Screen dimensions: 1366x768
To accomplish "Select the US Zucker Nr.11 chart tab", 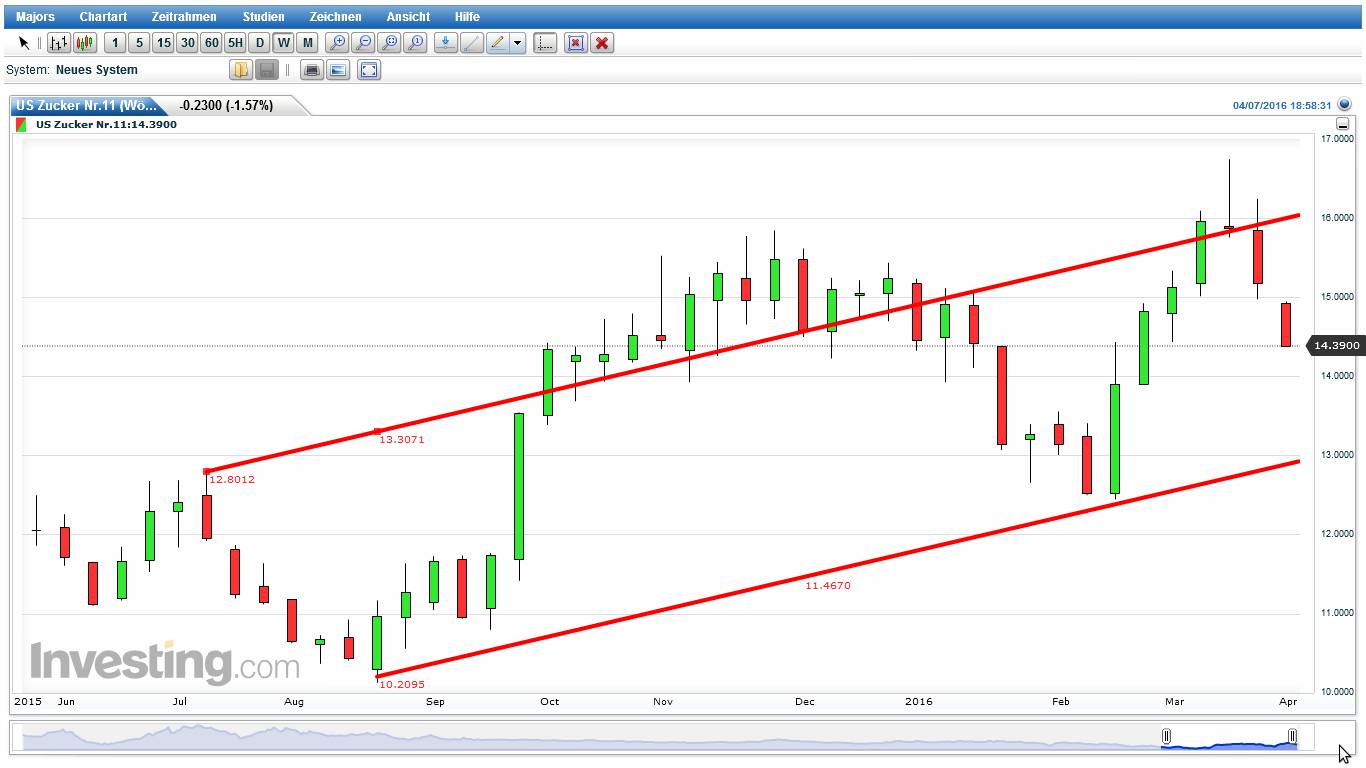I will pos(87,105).
